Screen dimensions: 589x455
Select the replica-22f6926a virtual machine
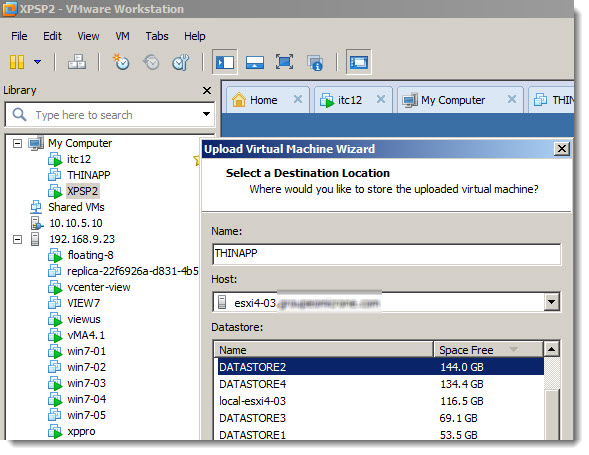click(133, 271)
